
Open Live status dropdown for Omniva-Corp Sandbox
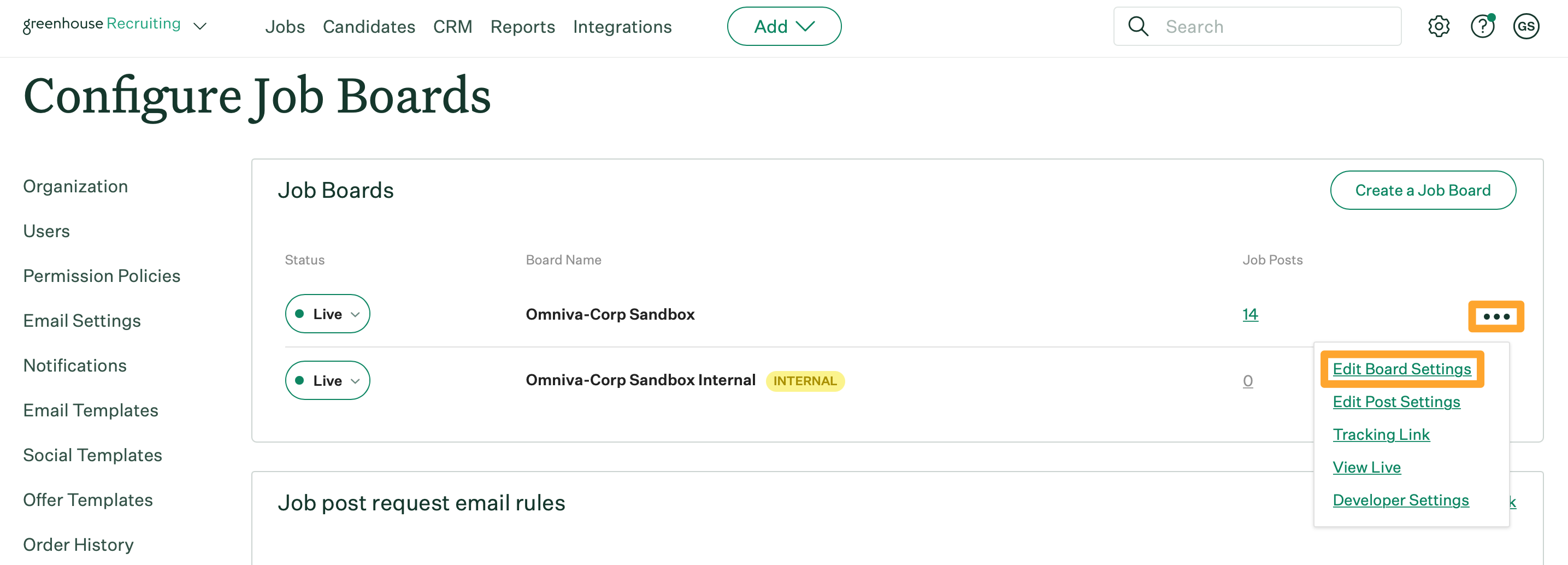327,314
